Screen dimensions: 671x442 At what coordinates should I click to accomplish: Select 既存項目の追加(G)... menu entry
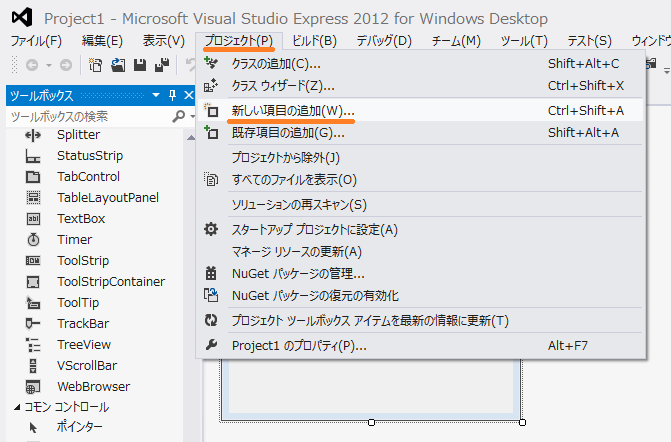click(420, 133)
